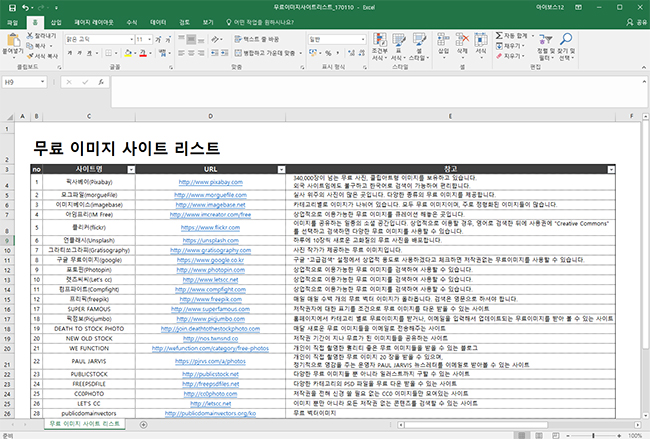Click the decrease decimal icon
650x439 pixels.
362,53
